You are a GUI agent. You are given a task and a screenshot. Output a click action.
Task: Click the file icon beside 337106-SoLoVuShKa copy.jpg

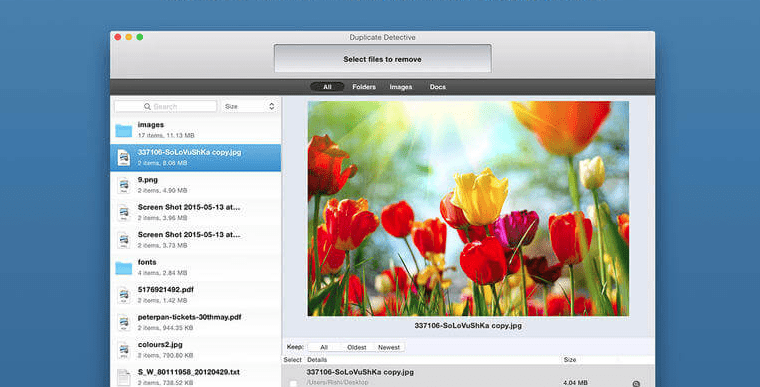click(124, 158)
